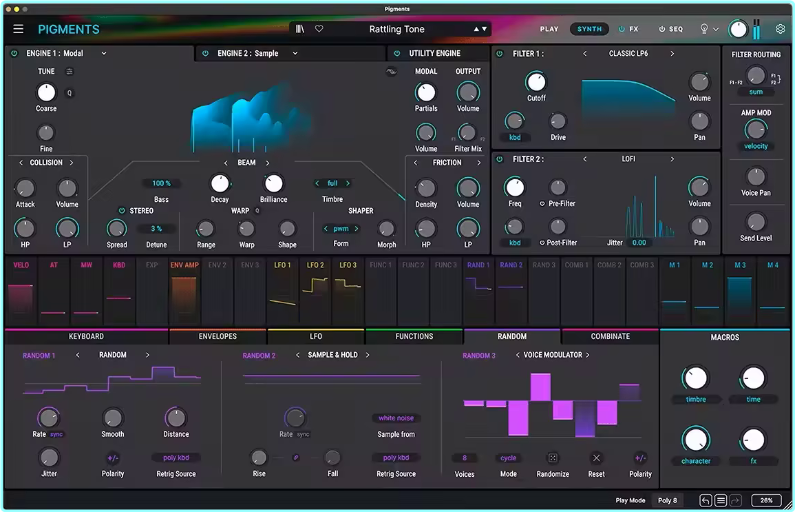The image size is (795, 512).
Task: Click the Q quantize icon beside Coarse
Action: point(69,93)
